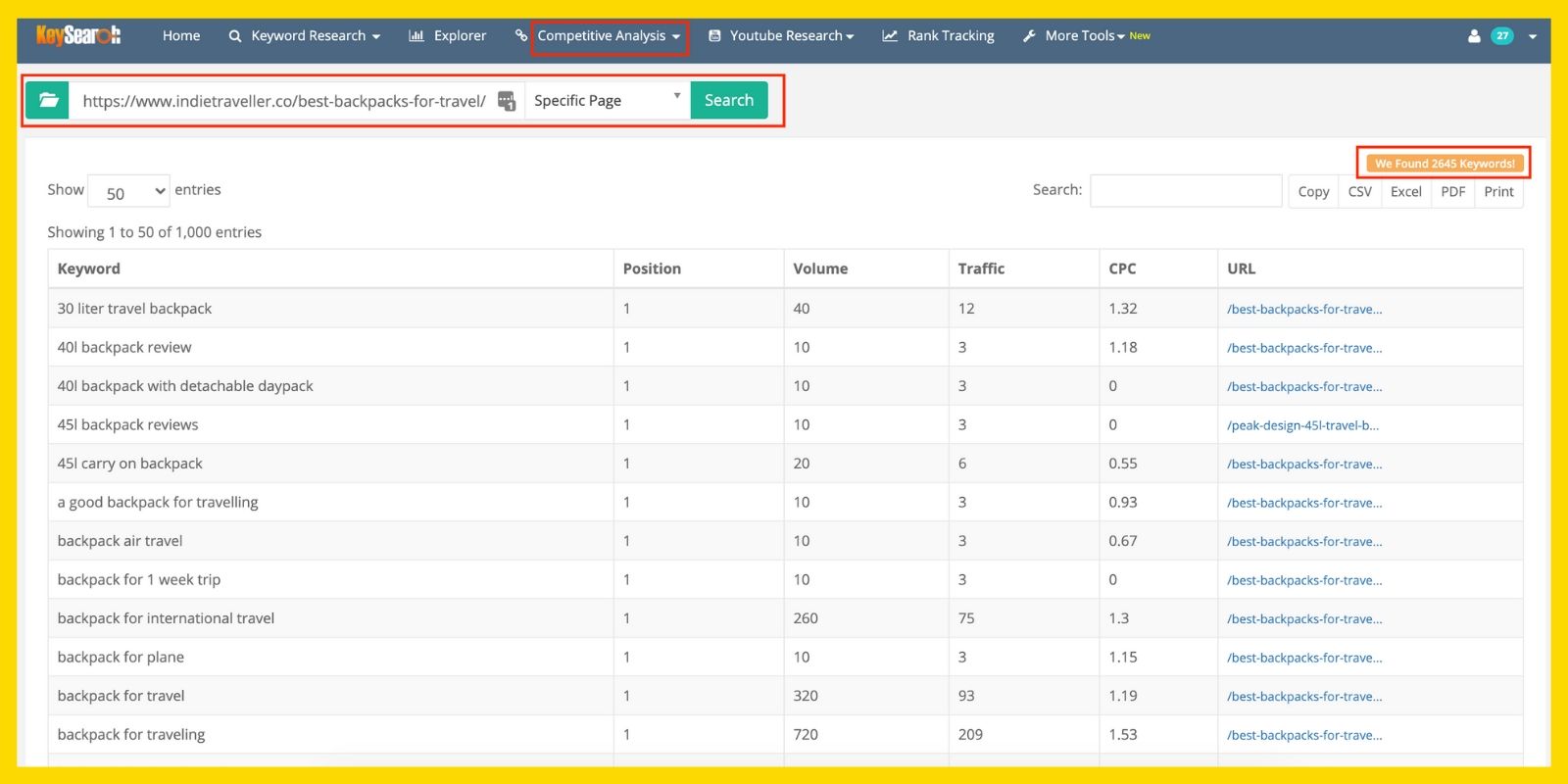The image size is (1568, 784).
Task: Click CPC value 1.32
Action: pos(1123,309)
